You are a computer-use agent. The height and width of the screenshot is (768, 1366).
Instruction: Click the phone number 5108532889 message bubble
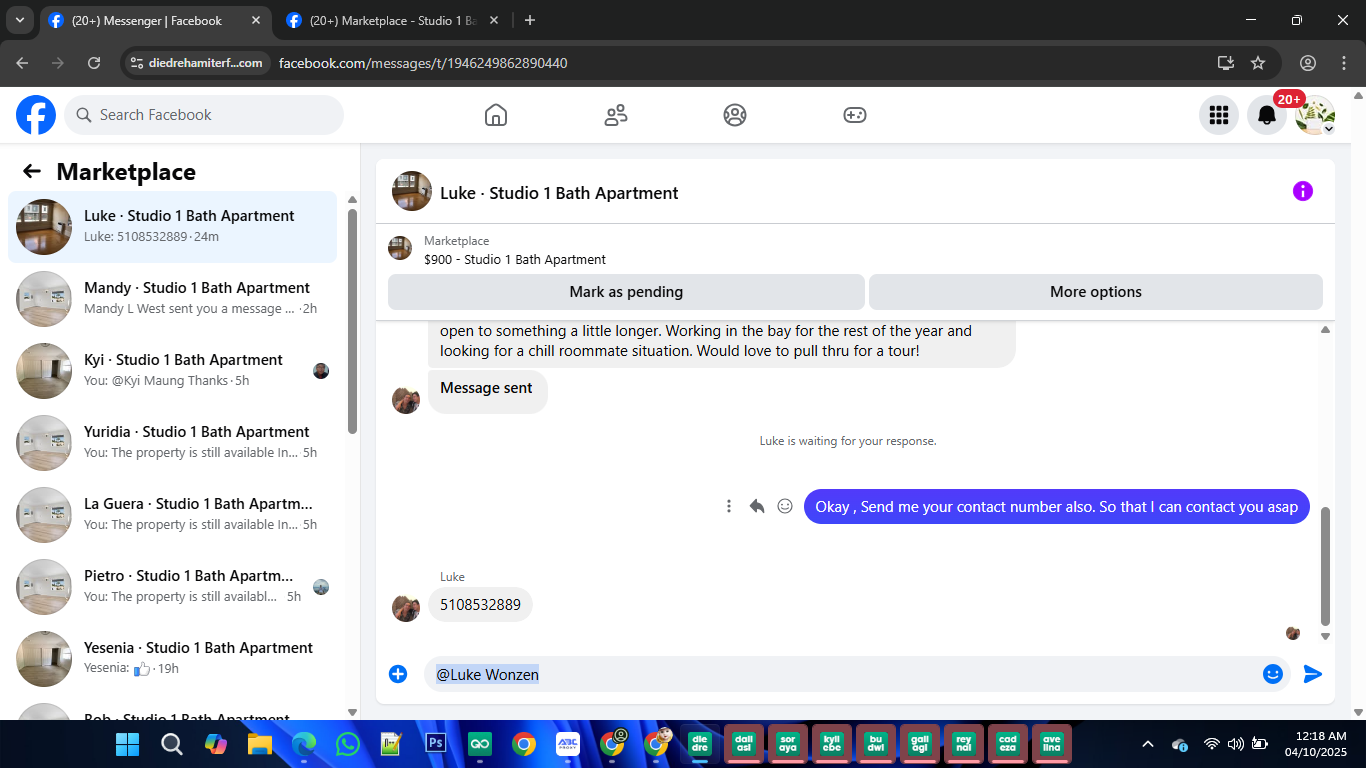pyautogui.click(x=481, y=605)
